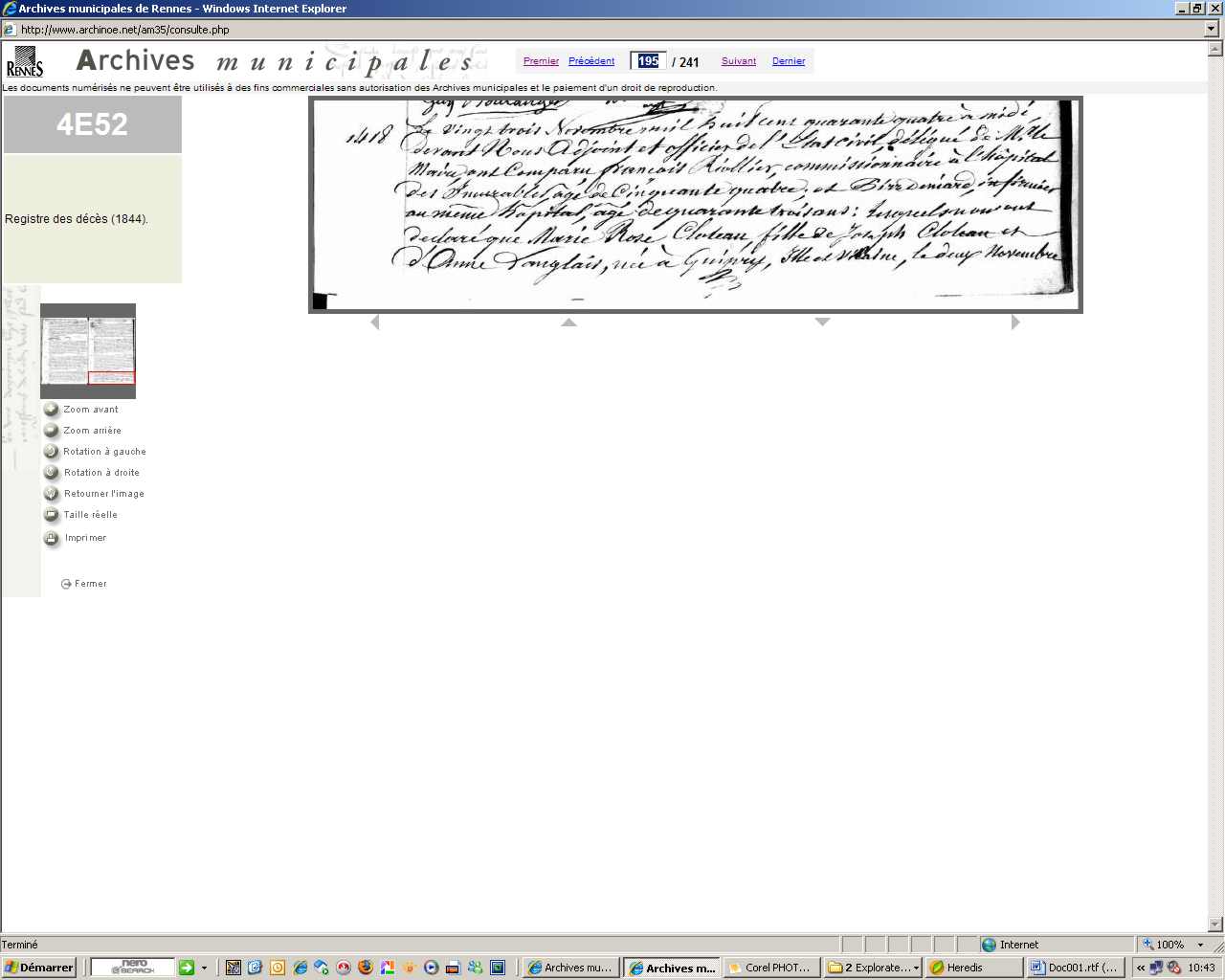Go to Suivant page
Image resolution: width=1225 pixels, height=980 pixels.
738,61
